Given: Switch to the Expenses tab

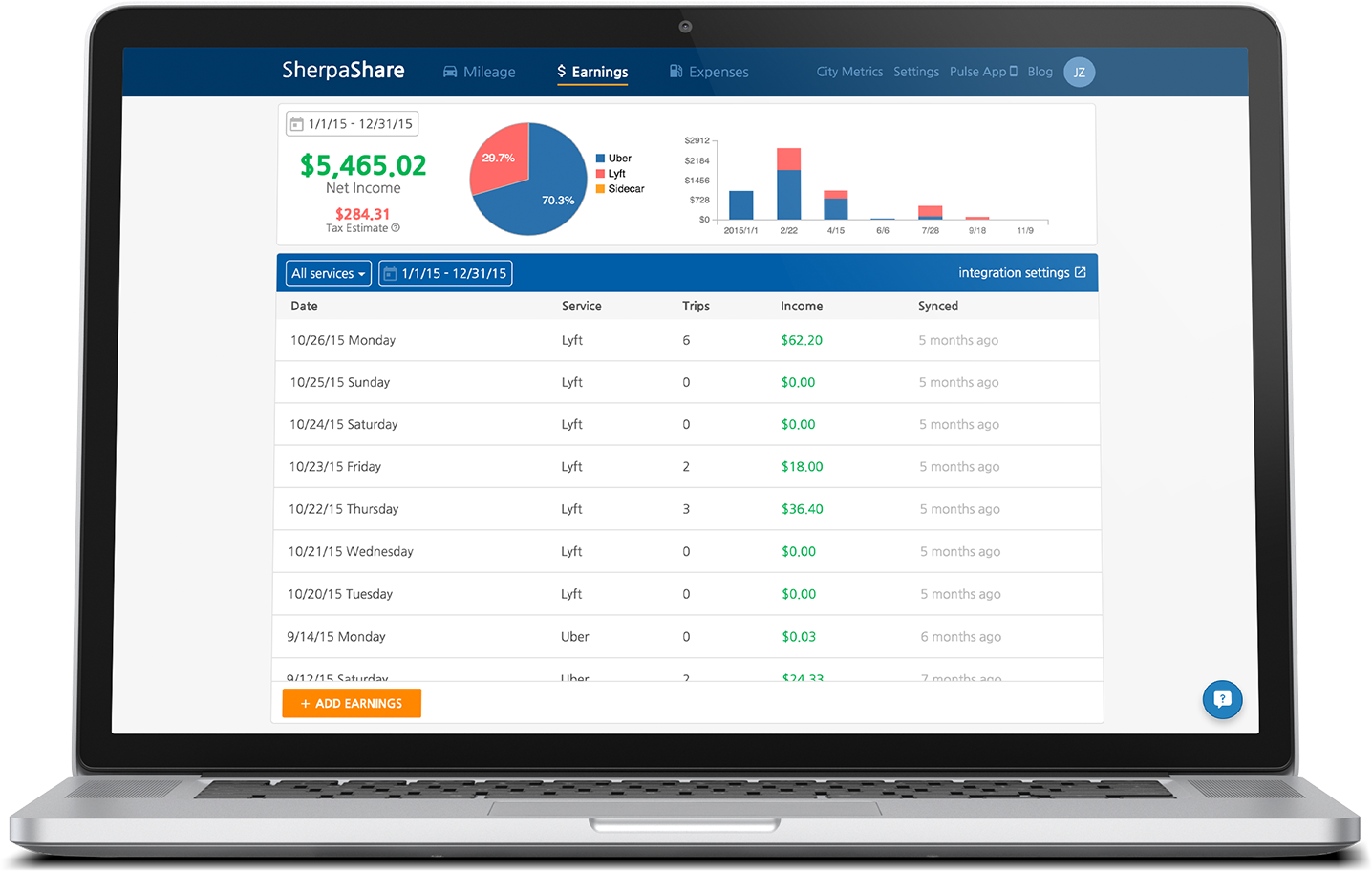Looking at the screenshot, I should (709, 72).
